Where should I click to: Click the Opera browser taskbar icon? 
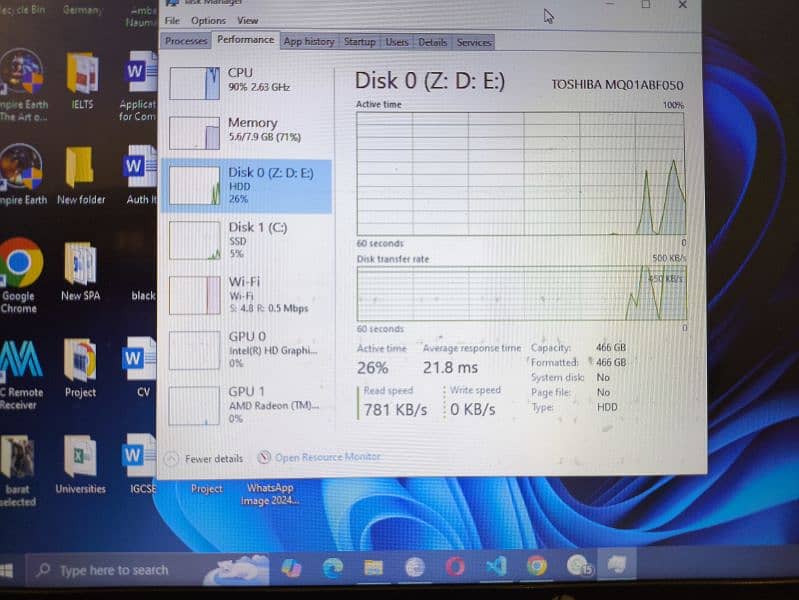(x=455, y=567)
